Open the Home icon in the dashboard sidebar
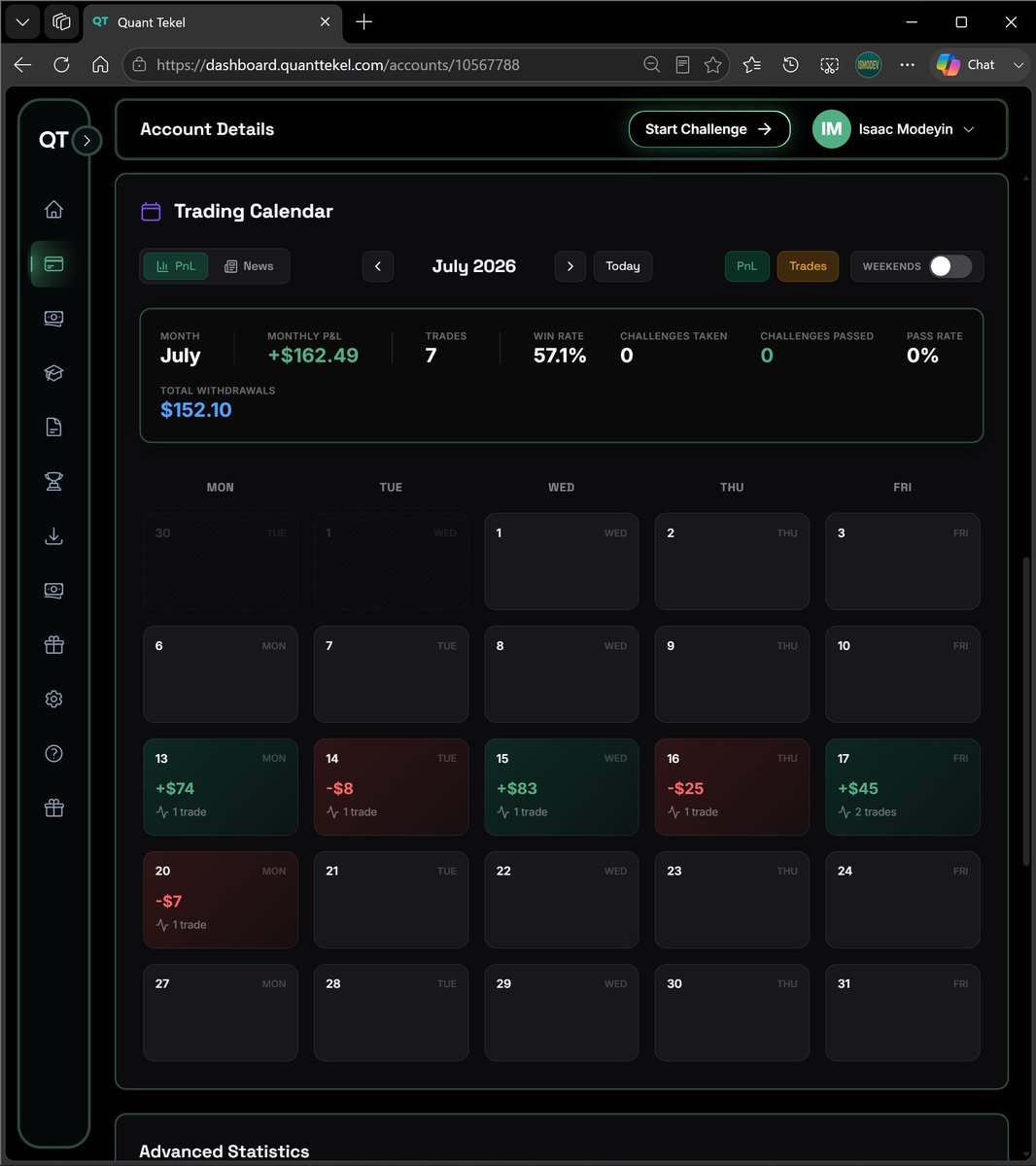1036x1166 pixels. pyautogui.click(x=53, y=209)
